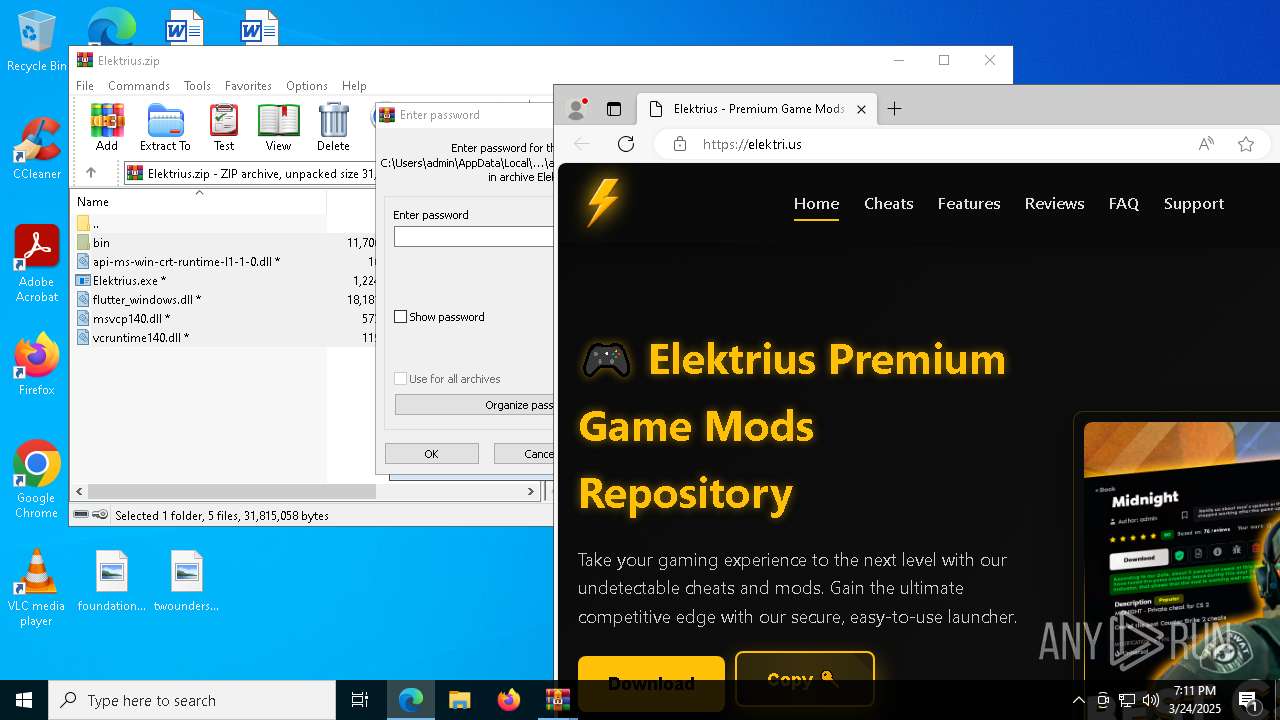Go to FAQ section link

[x=1124, y=204]
